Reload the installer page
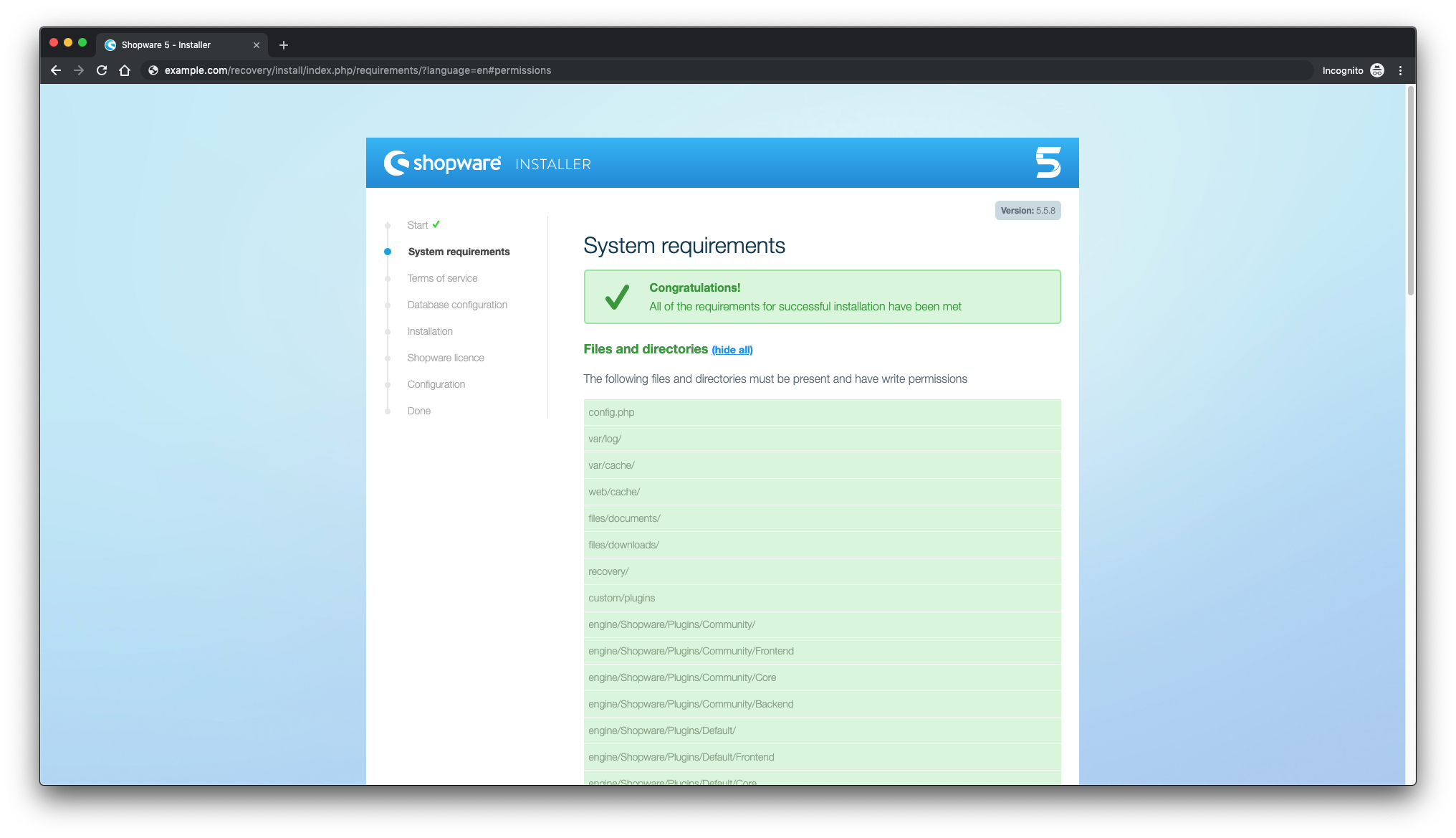Image resolution: width=1456 pixels, height=838 pixels. pyautogui.click(x=101, y=70)
